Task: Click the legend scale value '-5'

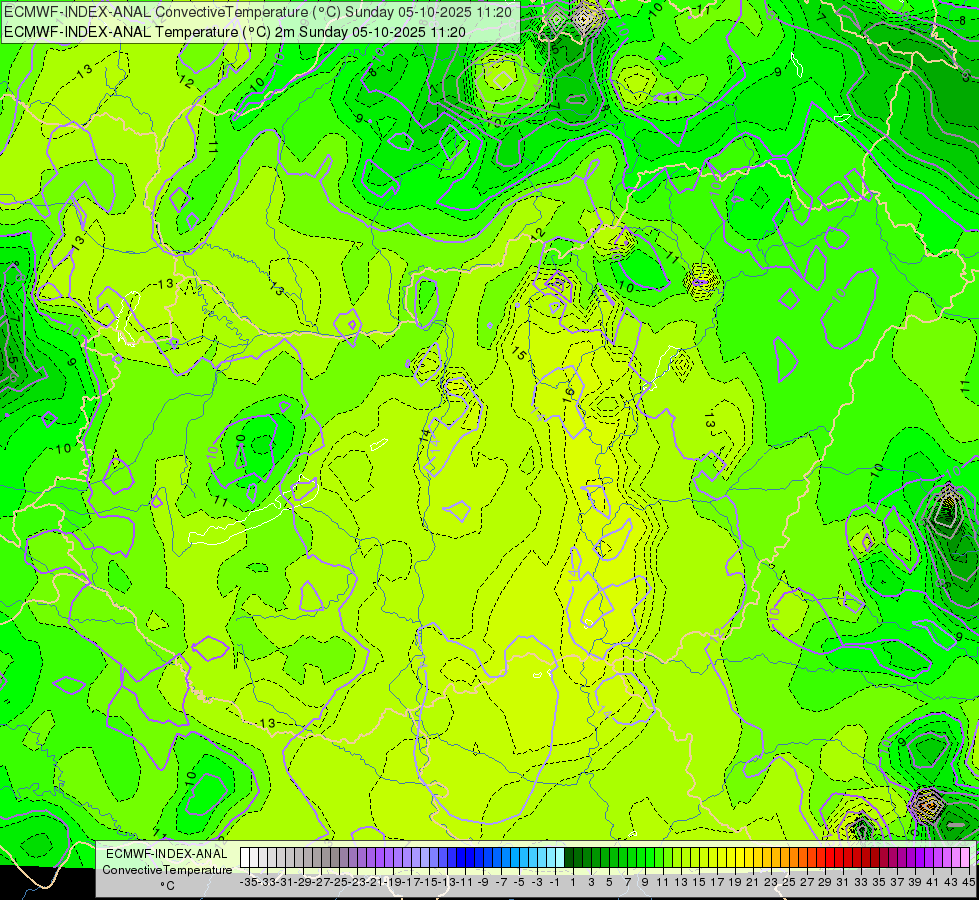Action: point(519,882)
